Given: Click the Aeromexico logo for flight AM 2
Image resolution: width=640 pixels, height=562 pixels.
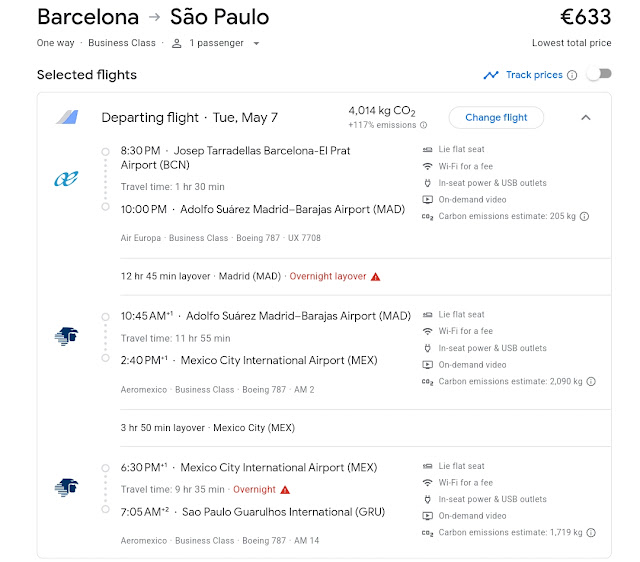Looking at the screenshot, I should click(67, 337).
